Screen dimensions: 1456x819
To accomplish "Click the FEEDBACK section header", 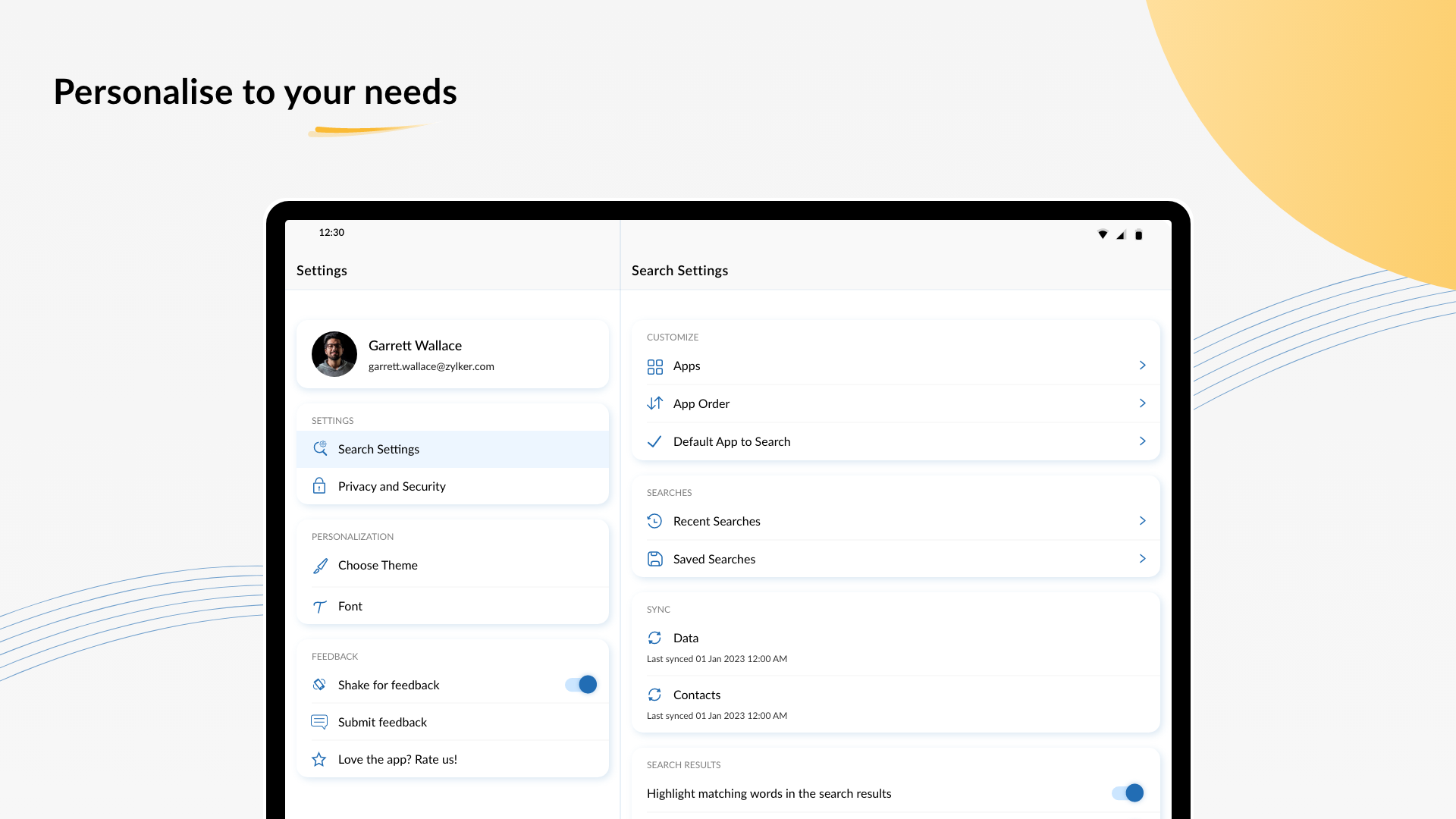I will 334,657.
